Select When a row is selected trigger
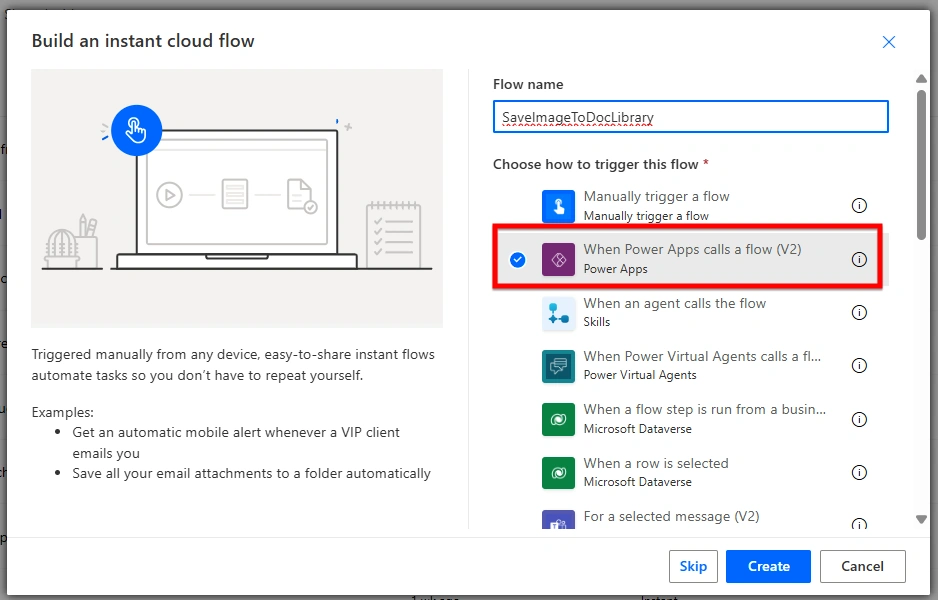This screenshot has height=600, width=938. pos(690,473)
